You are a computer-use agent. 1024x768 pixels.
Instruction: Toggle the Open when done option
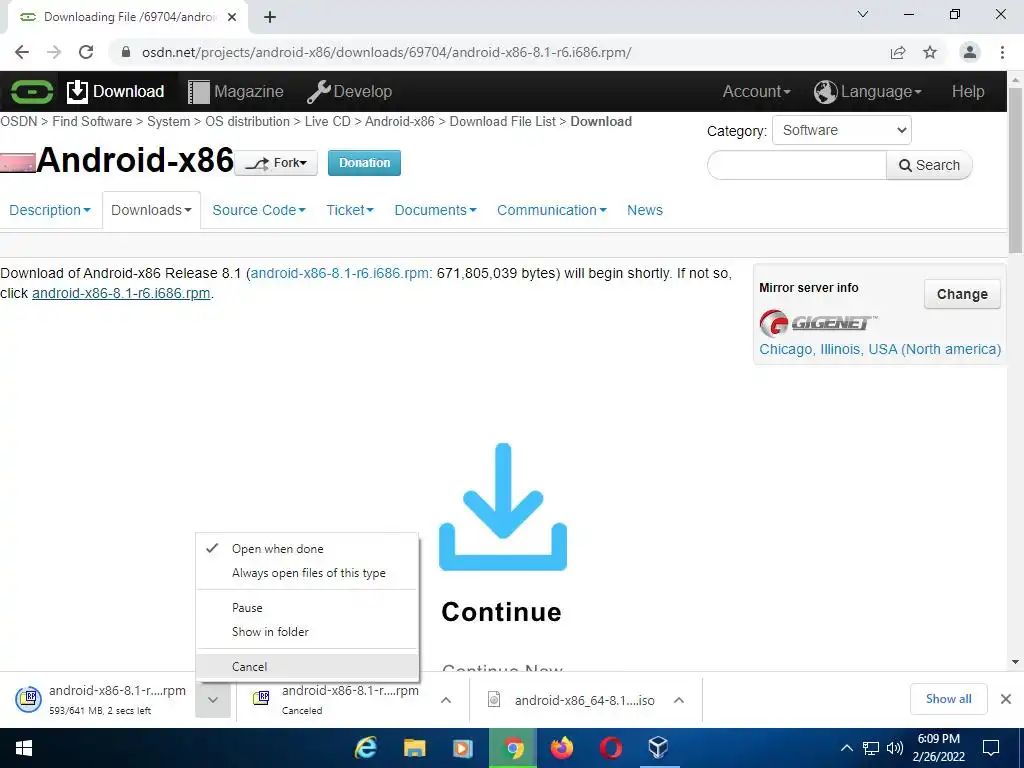coord(307,549)
